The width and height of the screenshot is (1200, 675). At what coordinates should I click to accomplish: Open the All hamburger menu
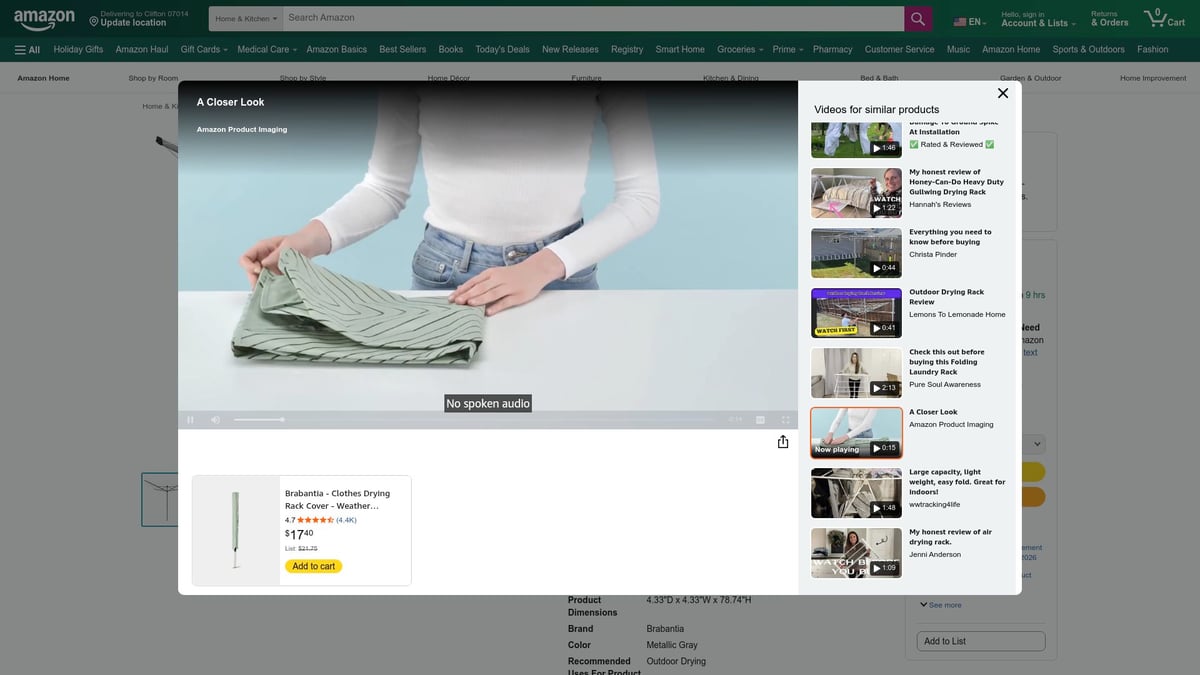click(27, 49)
